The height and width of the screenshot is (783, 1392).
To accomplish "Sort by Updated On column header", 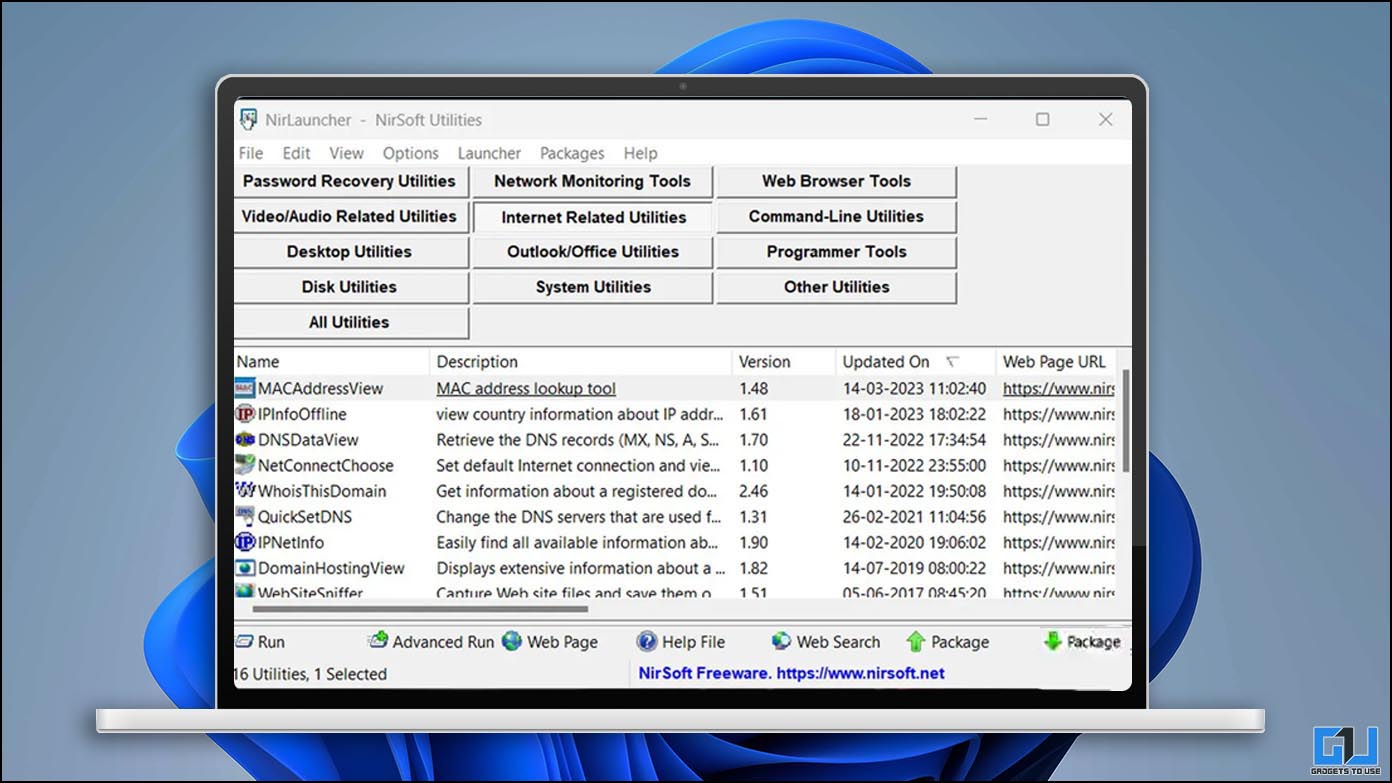I will coord(916,362).
